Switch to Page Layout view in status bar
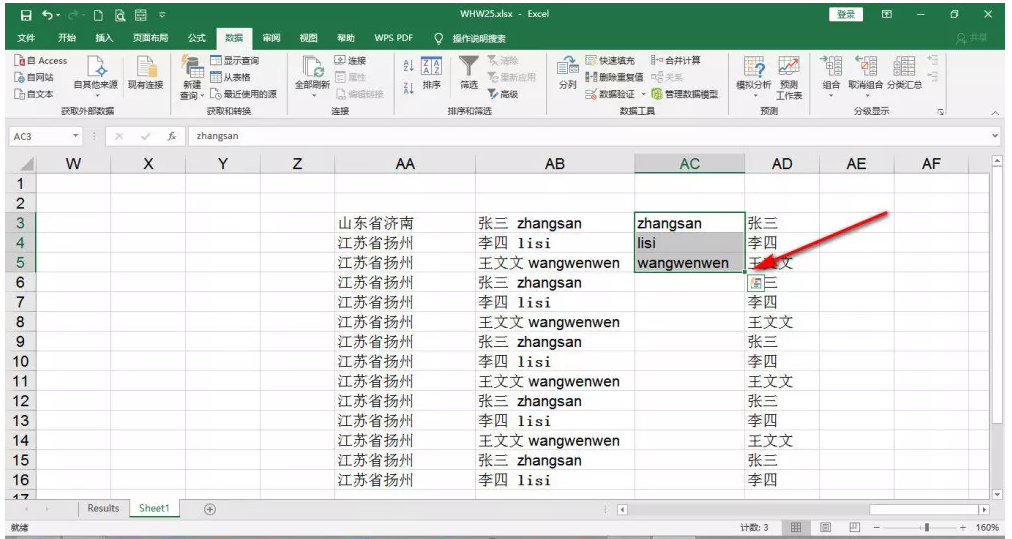 click(x=826, y=527)
